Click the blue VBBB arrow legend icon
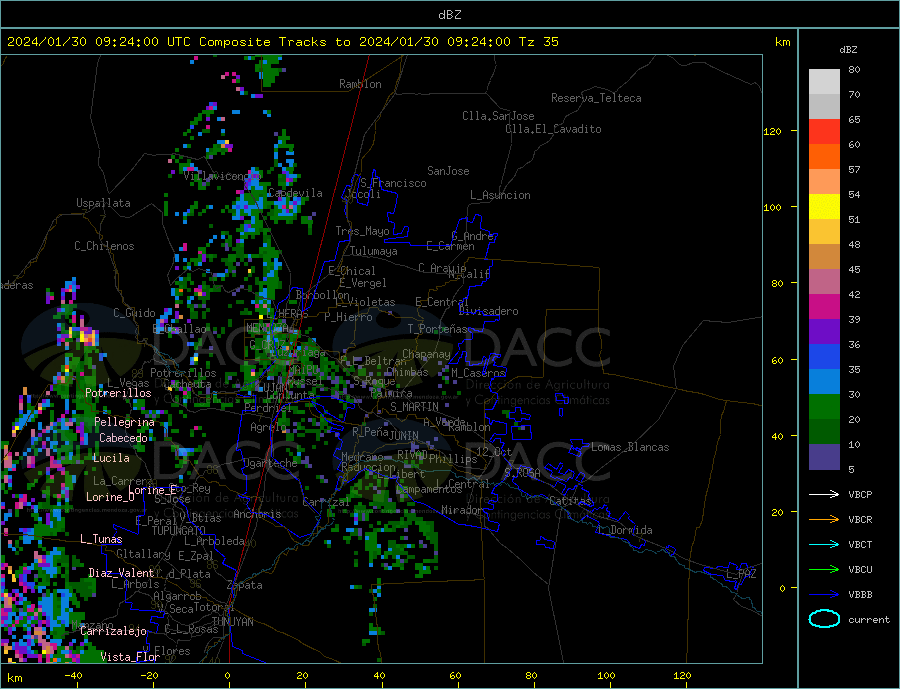The image size is (900, 689). [x=824, y=594]
